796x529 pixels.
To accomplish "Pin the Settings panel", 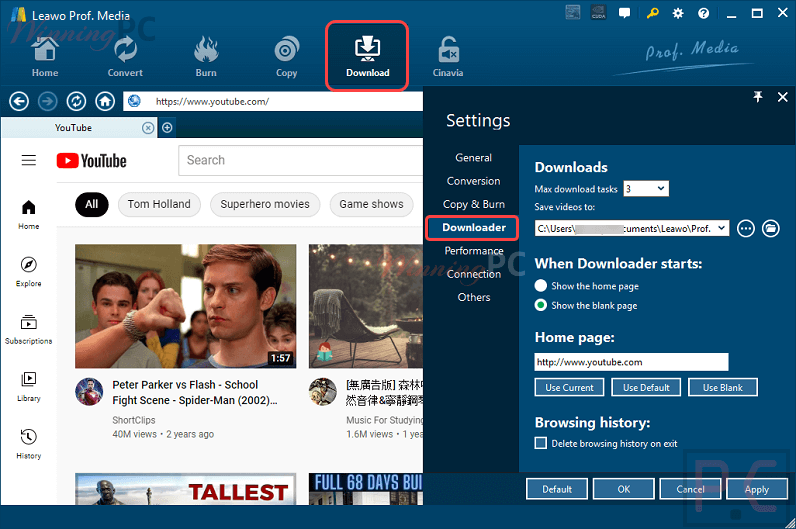I will [x=758, y=97].
